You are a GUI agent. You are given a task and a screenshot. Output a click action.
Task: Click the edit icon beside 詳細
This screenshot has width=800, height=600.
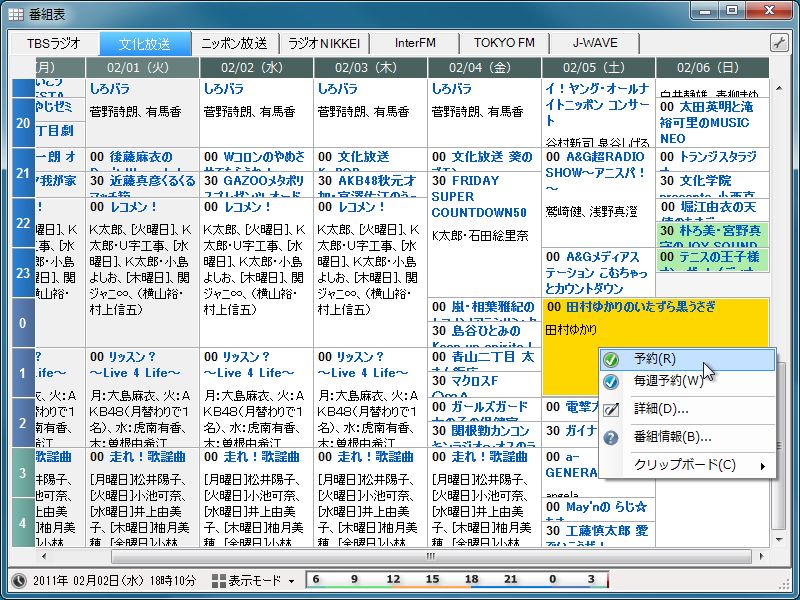click(611, 409)
